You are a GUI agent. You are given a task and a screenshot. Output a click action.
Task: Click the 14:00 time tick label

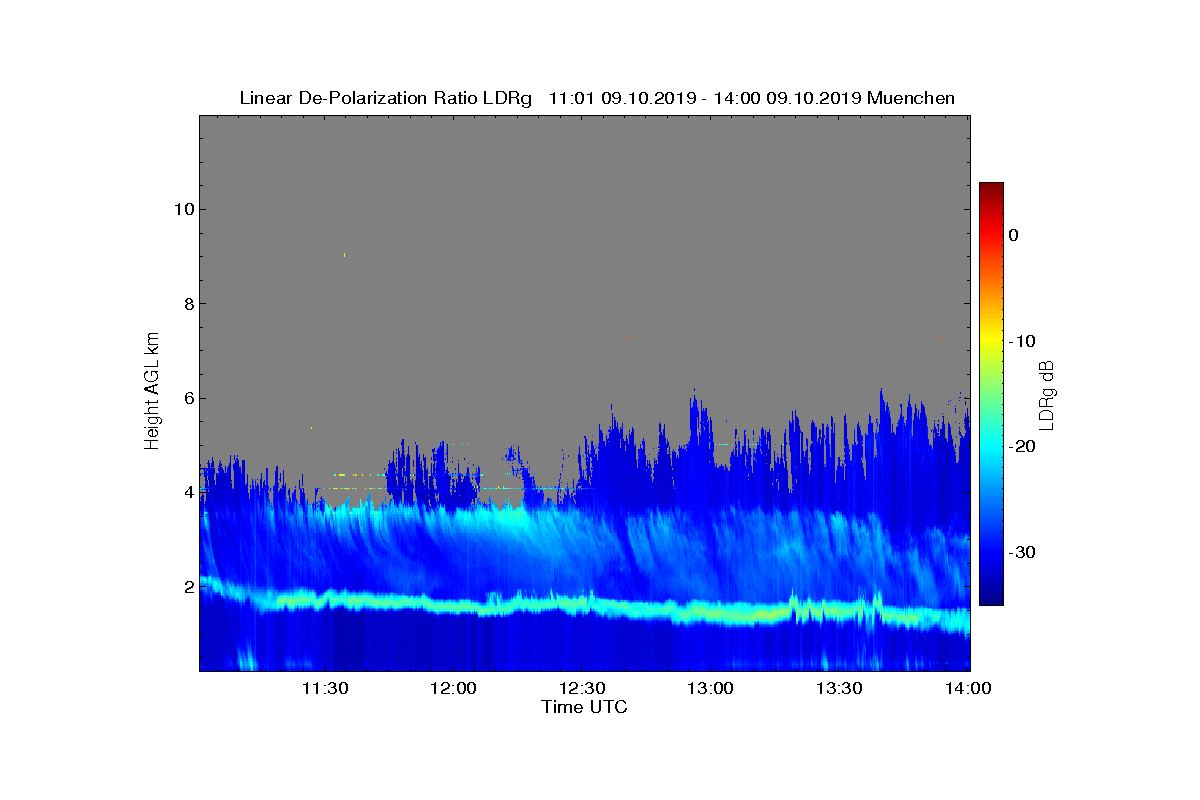click(x=967, y=689)
